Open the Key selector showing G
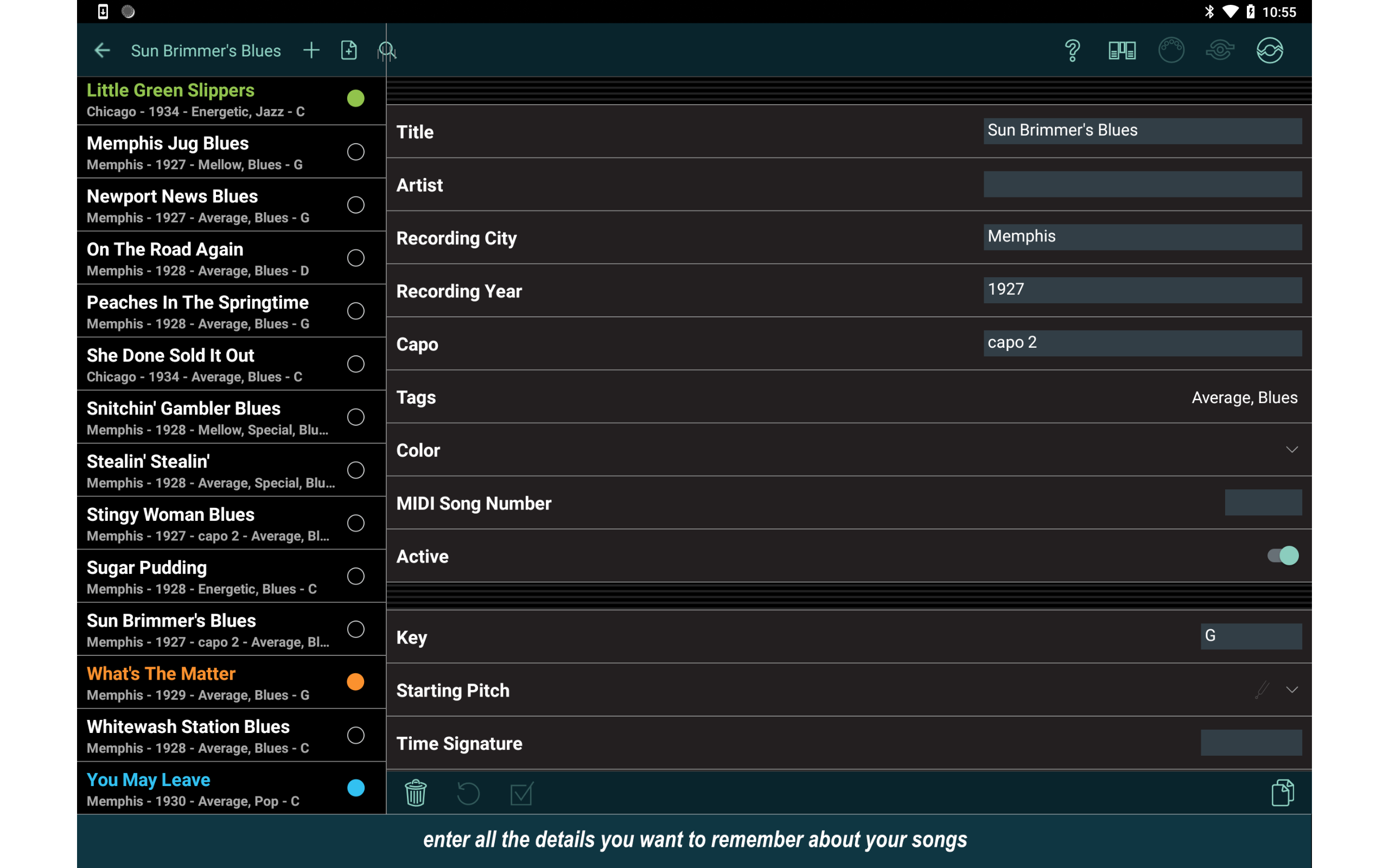 1251,636
